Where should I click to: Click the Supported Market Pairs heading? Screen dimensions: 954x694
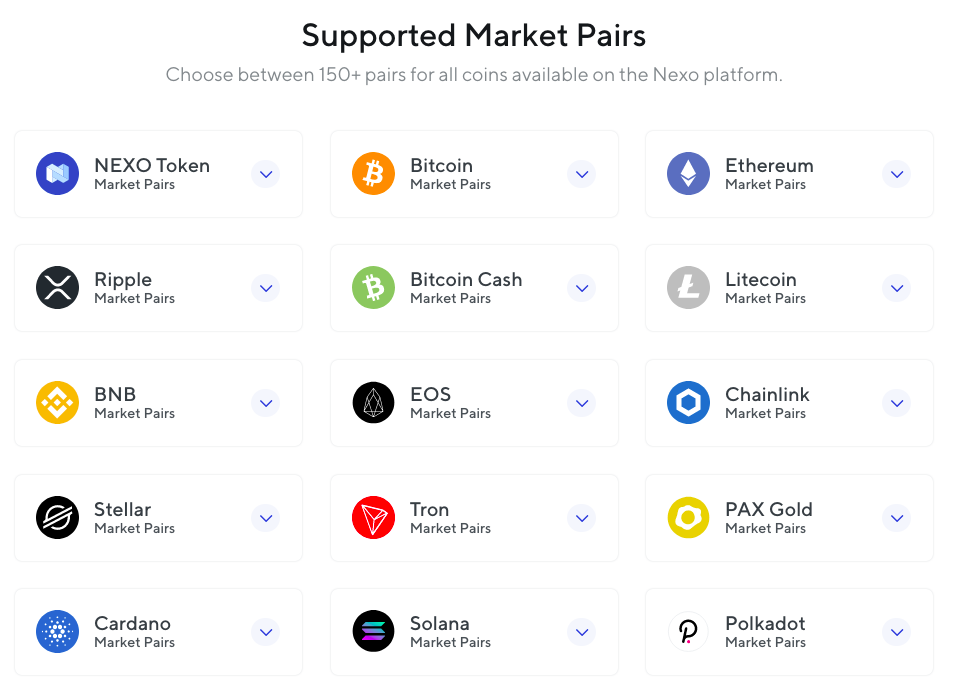[473, 35]
